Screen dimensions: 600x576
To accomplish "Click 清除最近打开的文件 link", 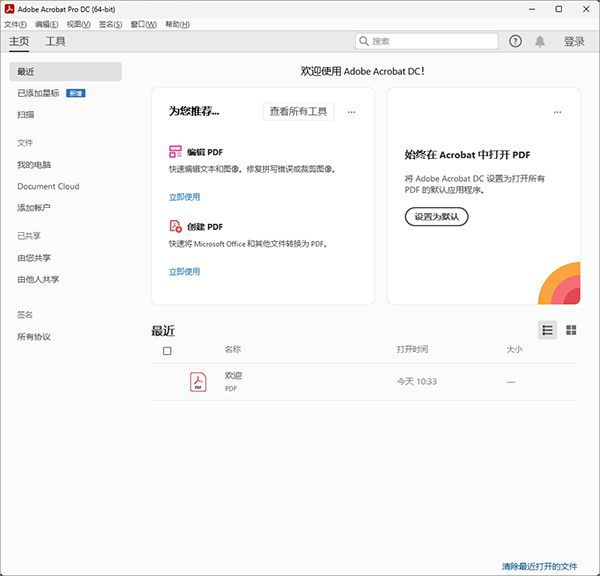I will 540,566.
